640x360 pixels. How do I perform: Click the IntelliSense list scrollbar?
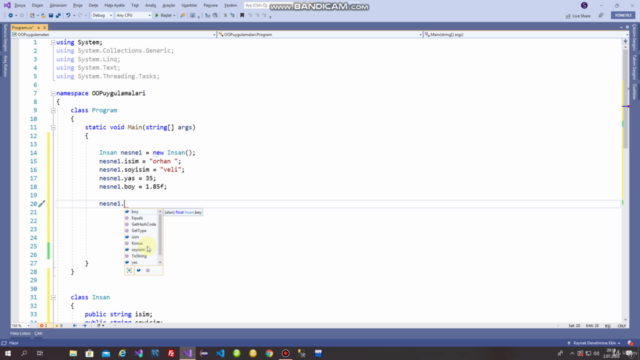tap(160, 237)
